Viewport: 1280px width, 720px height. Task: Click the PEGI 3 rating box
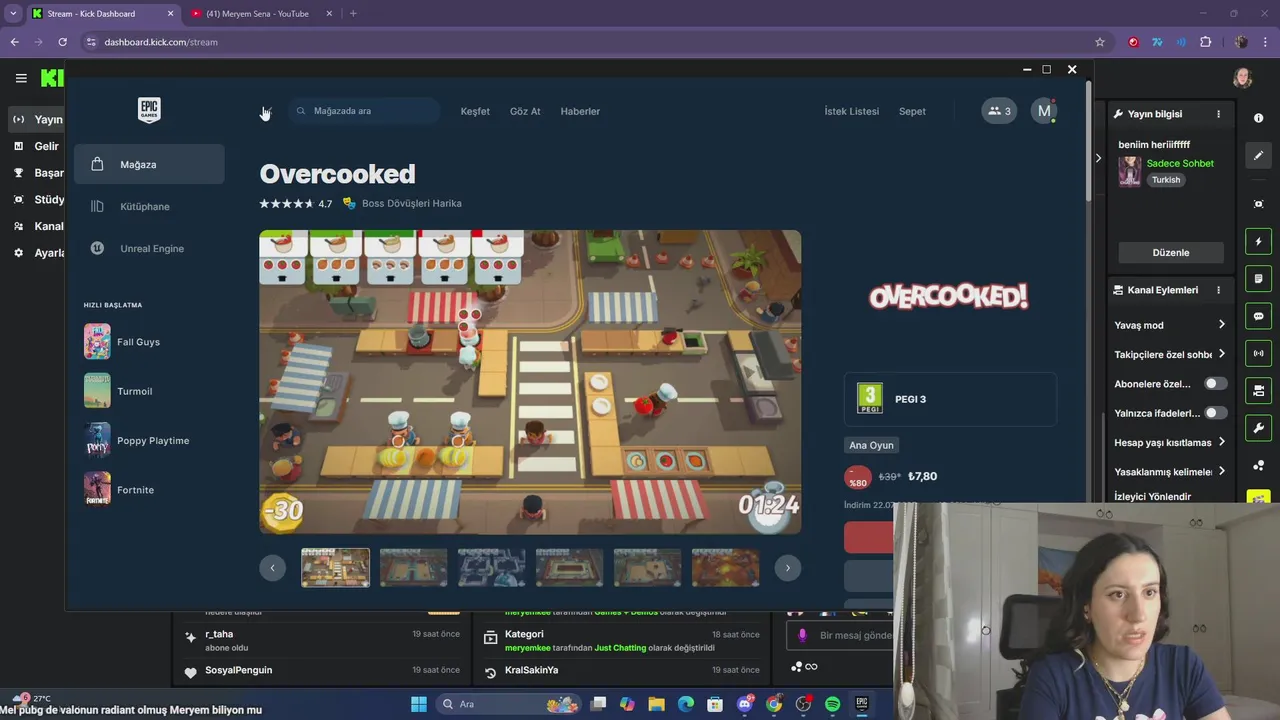[950, 399]
